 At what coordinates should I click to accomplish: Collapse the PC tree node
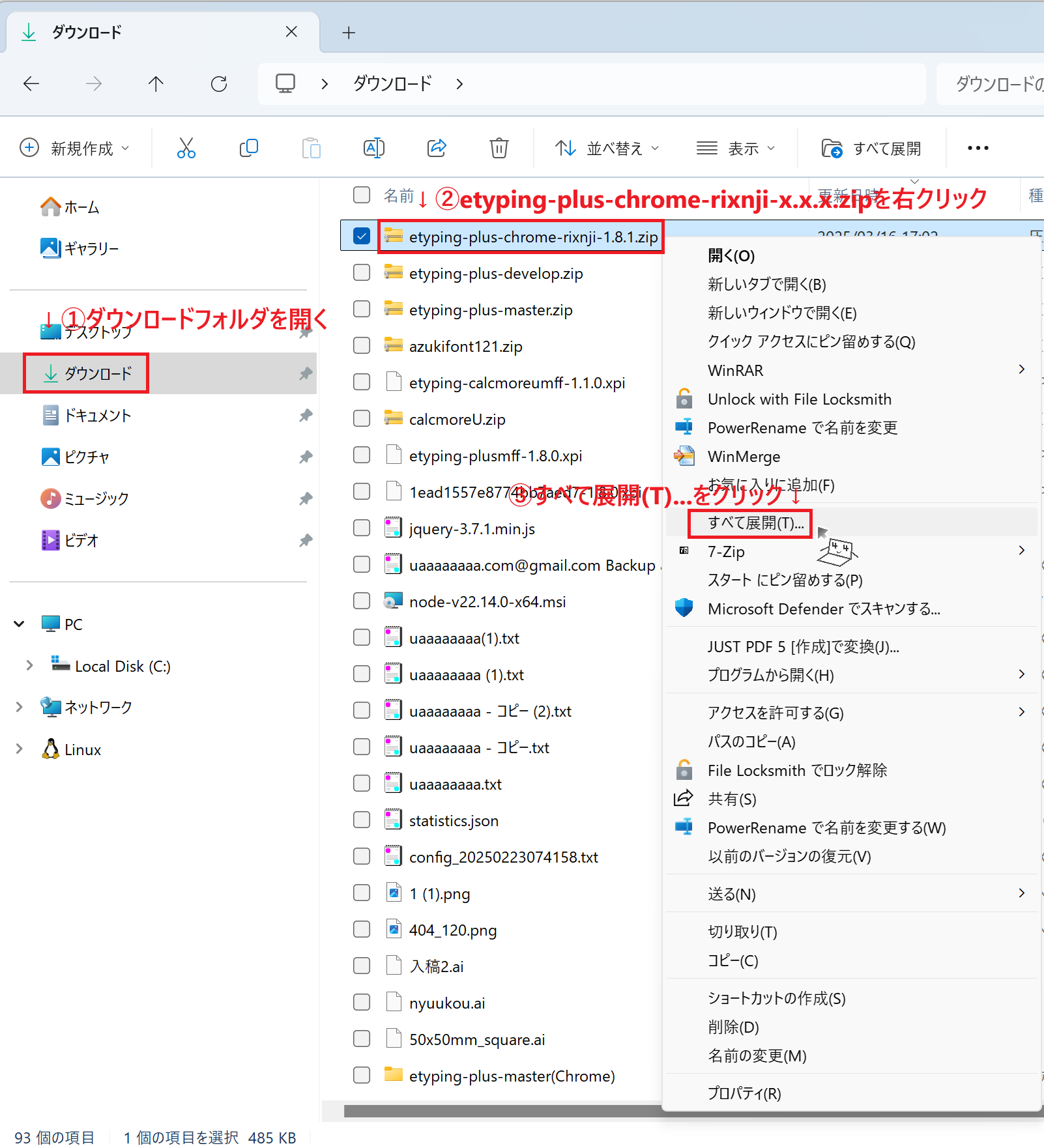click(x=20, y=624)
